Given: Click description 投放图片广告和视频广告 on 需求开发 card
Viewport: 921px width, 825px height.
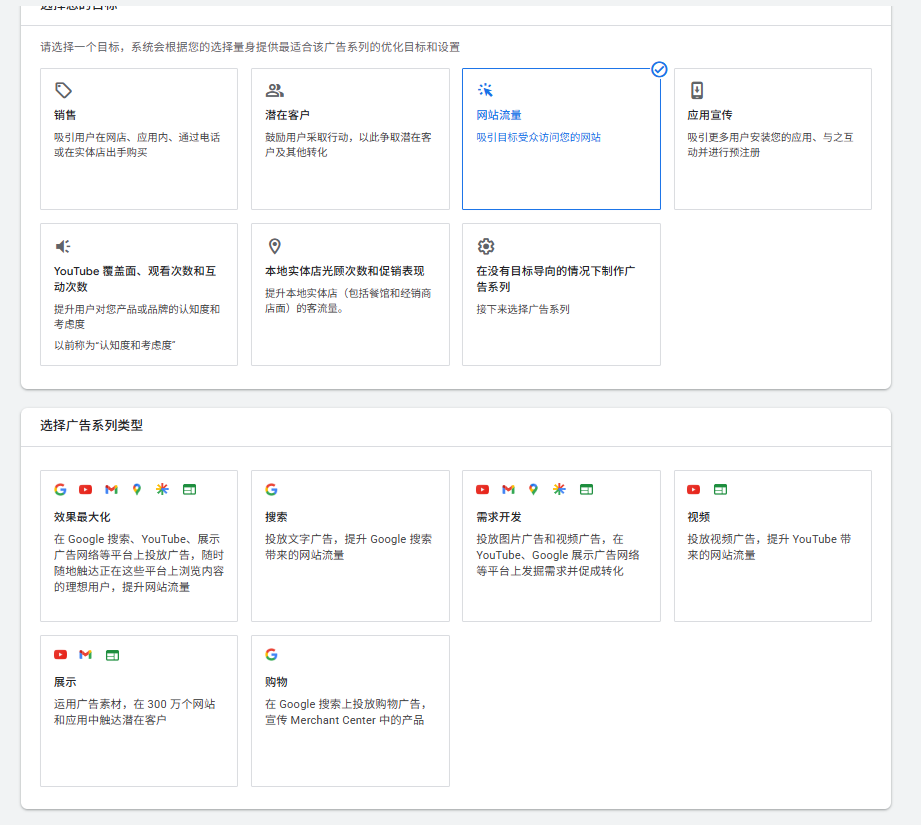Looking at the screenshot, I should [557, 555].
